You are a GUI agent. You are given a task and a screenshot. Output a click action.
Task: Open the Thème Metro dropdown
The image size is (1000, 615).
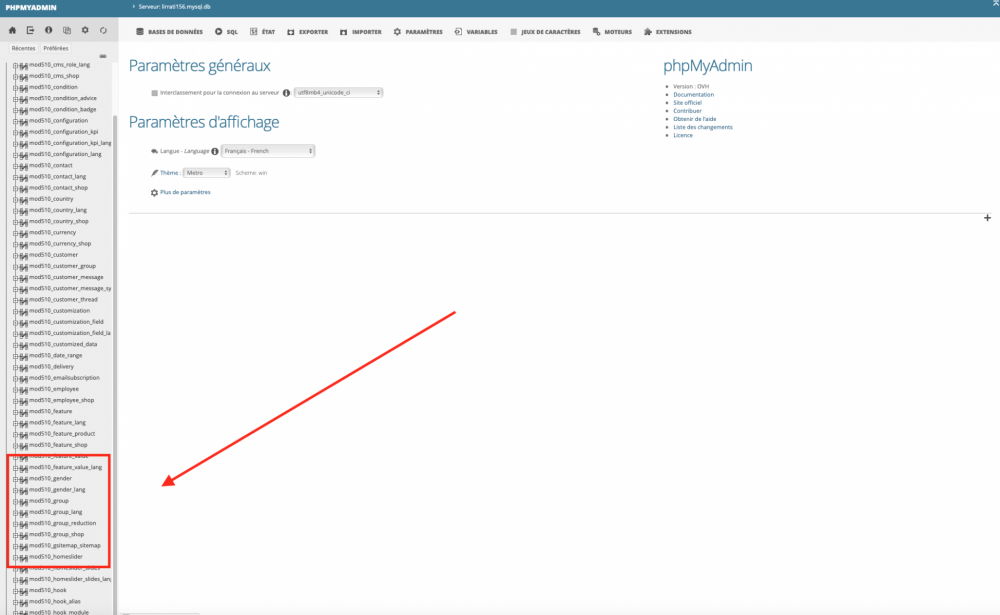(x=207, y=173)
